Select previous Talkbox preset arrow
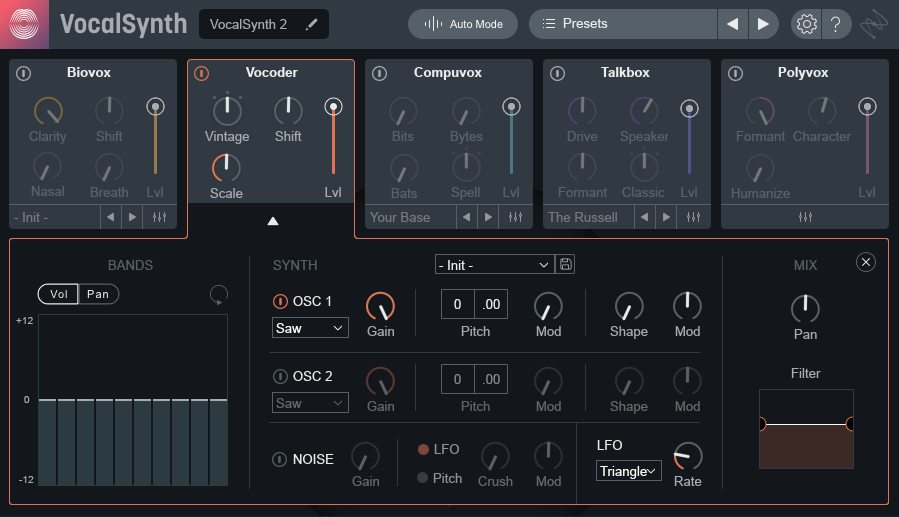The height and width of the screenshot is (517, 899). click(x=644, y=217)
